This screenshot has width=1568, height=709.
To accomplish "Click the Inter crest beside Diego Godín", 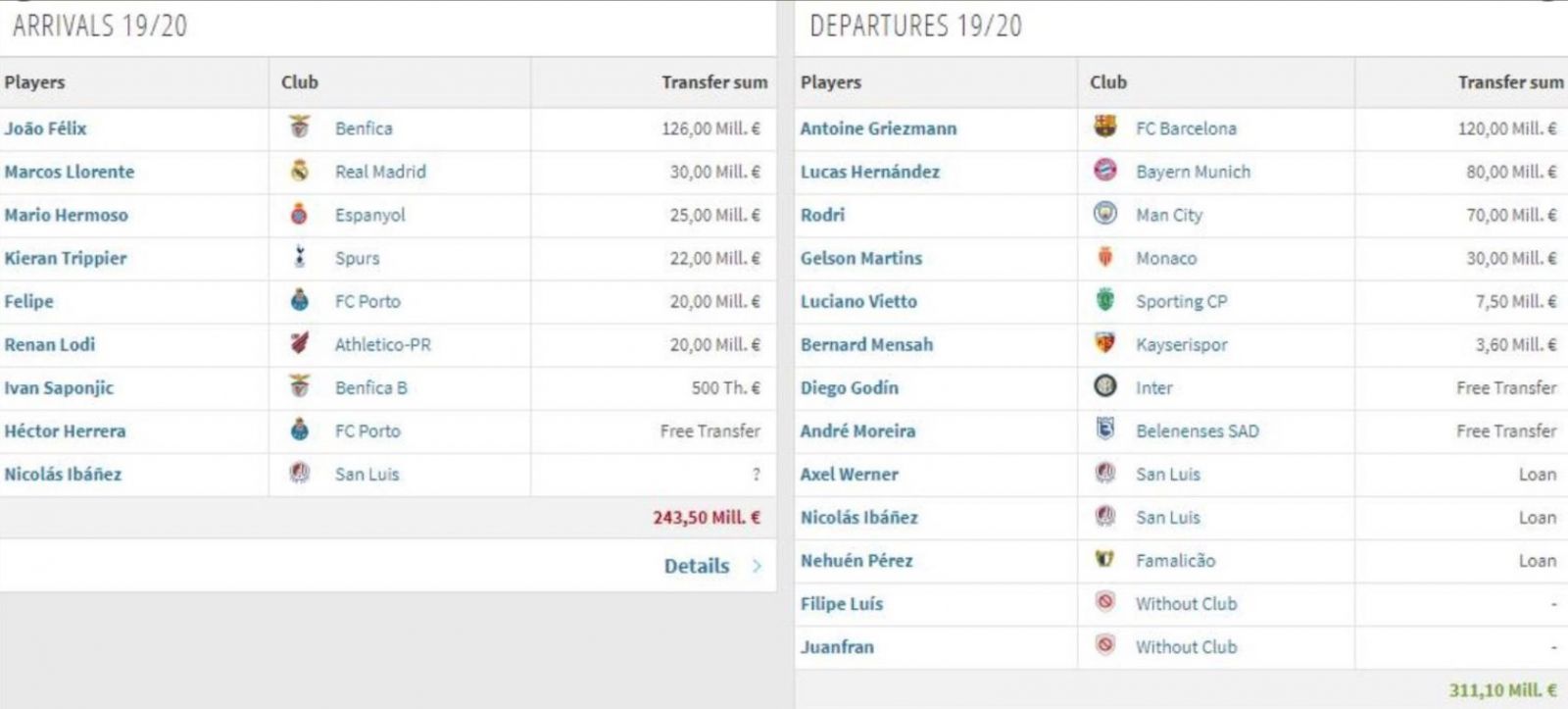I will tap(1104, 386).
